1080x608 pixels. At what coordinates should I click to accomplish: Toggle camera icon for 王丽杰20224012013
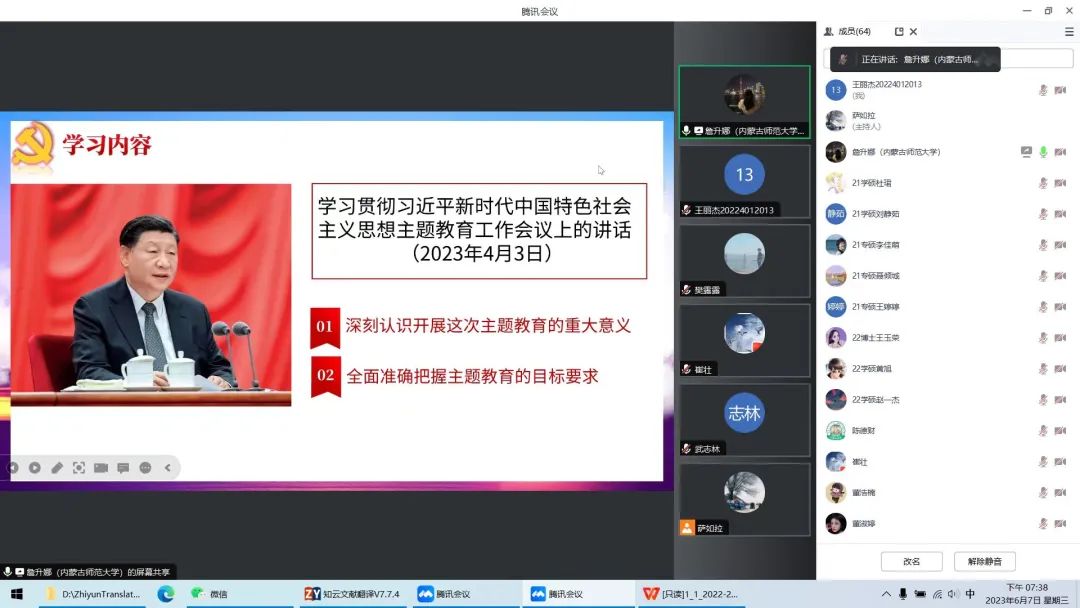point(1059,90)
